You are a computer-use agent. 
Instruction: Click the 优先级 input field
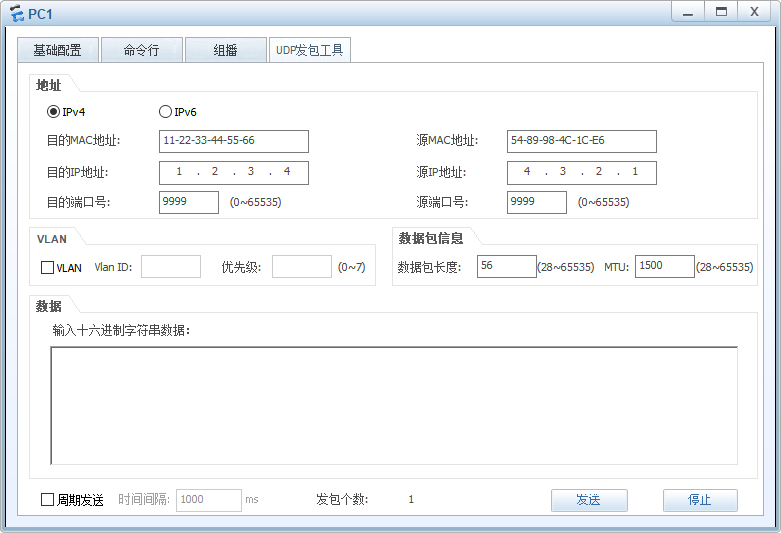coord(302,266)
